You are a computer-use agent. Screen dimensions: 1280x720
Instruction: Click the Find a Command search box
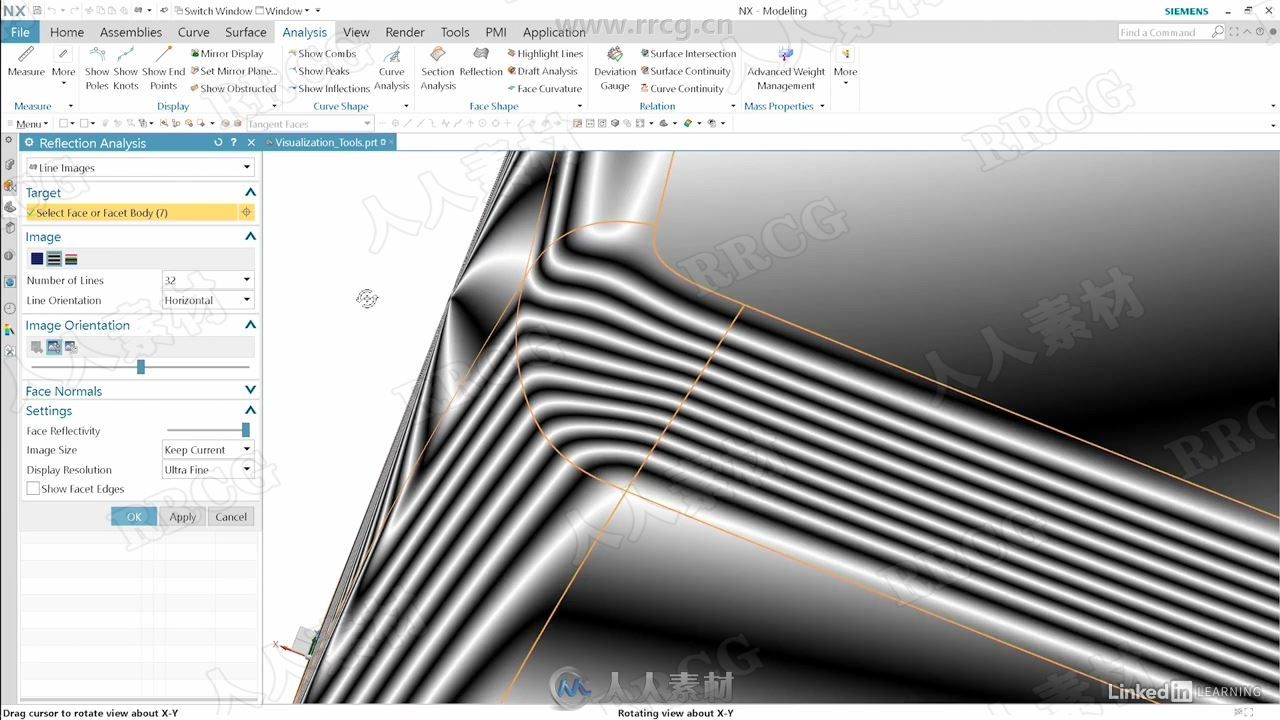click(1172, 32)
